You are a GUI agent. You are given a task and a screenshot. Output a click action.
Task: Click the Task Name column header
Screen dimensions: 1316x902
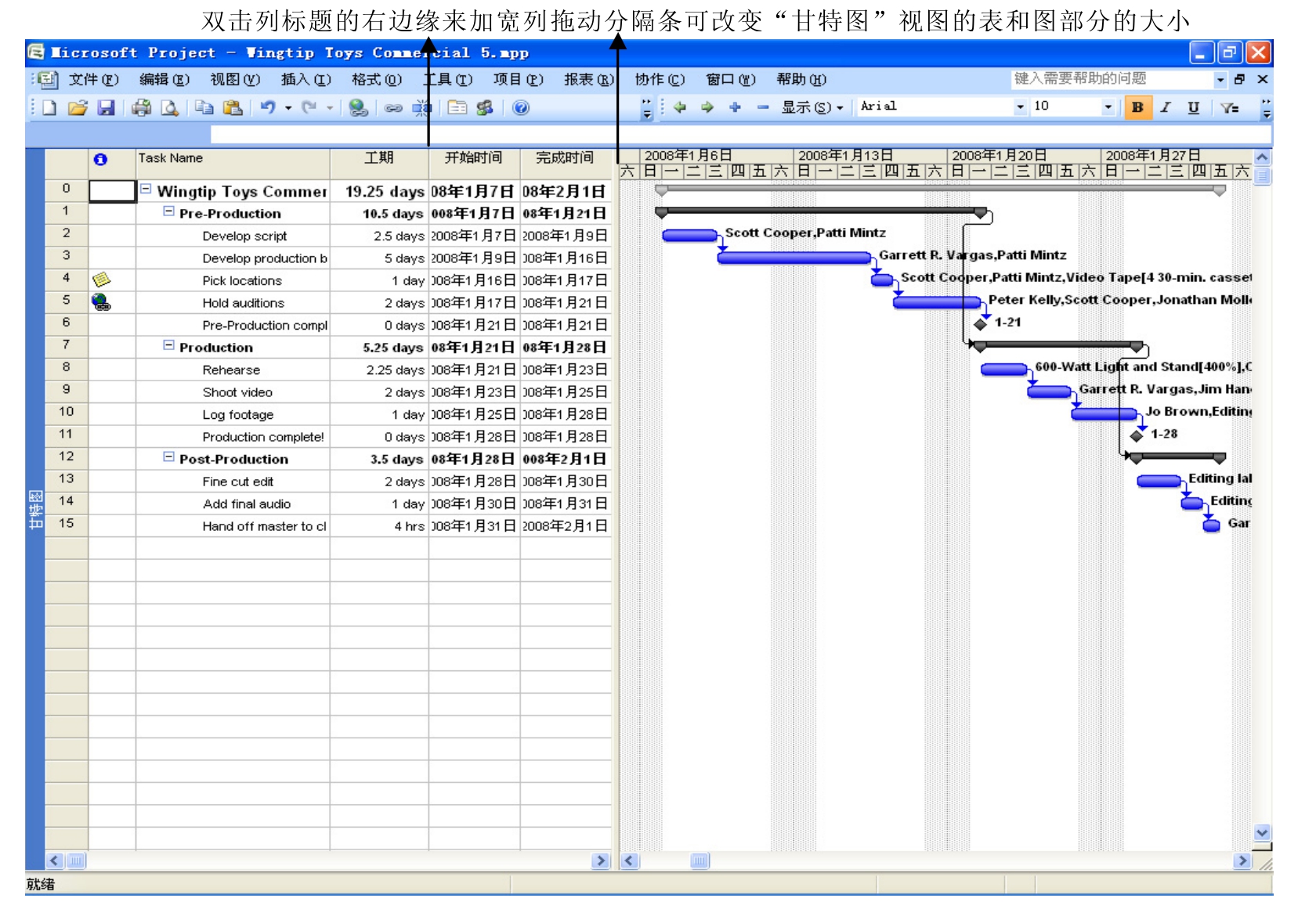point(233,164)
